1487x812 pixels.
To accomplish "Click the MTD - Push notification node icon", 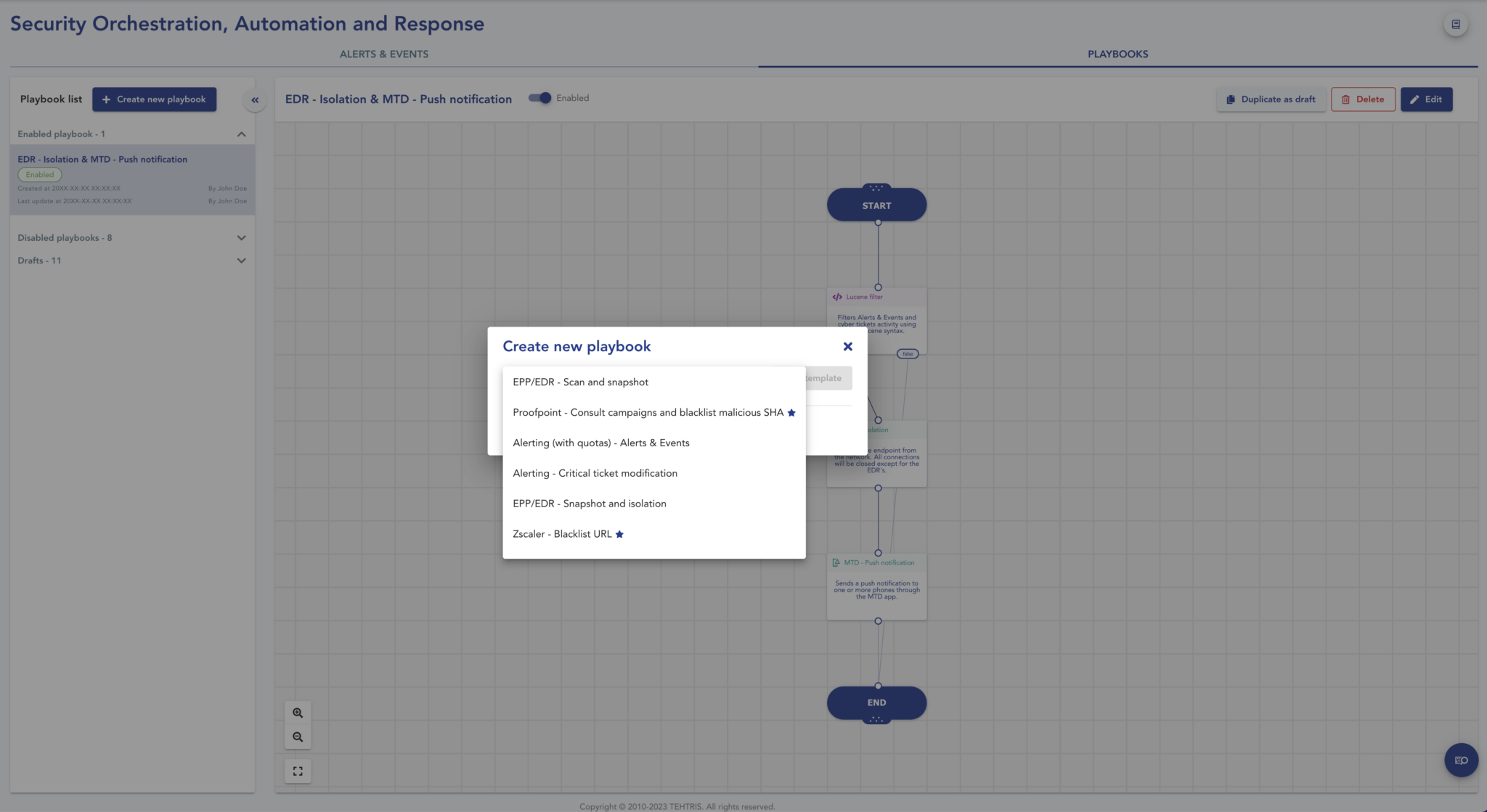I will (x=836, y=562).
